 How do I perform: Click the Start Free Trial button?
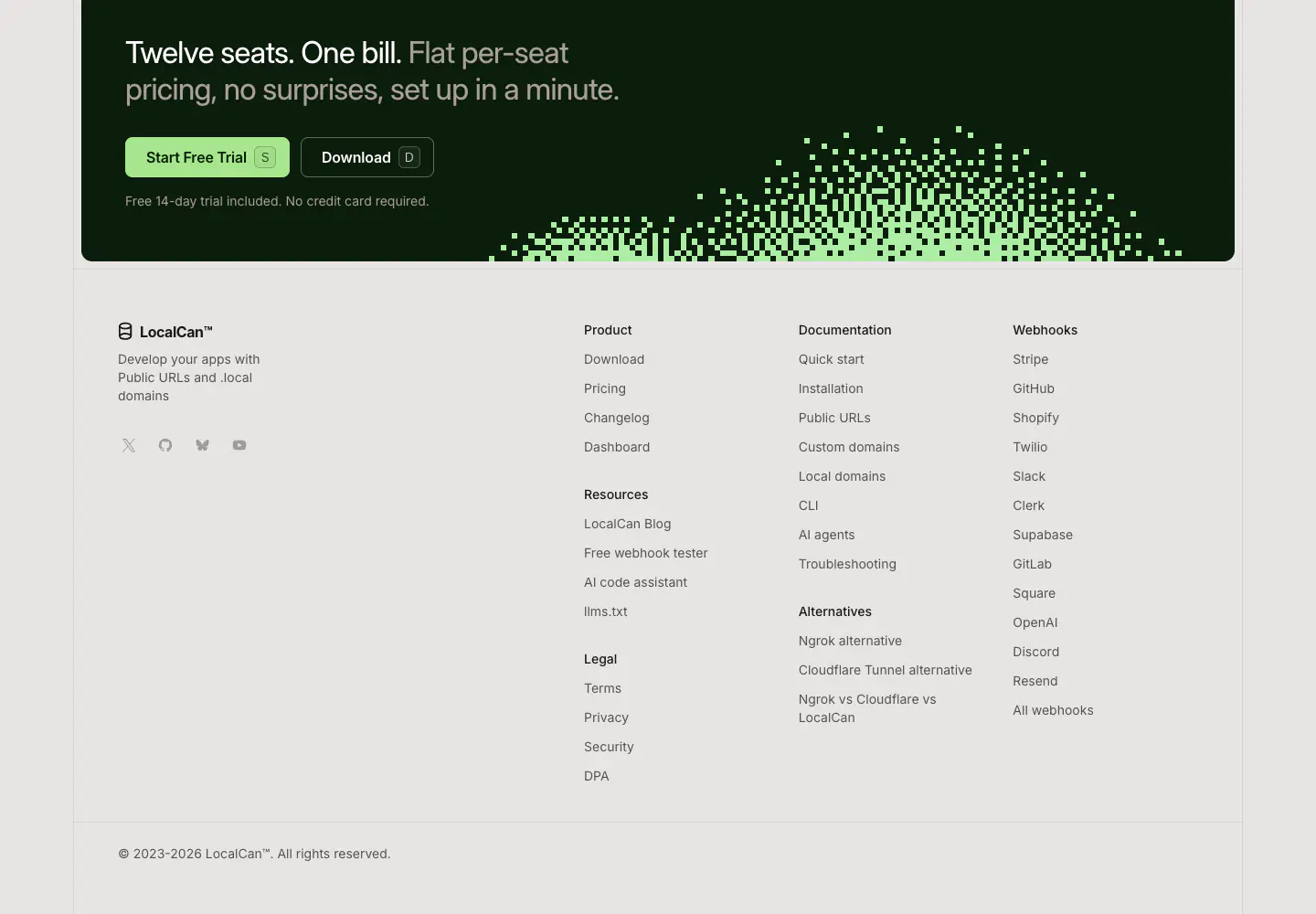click(x=207, y=157)
